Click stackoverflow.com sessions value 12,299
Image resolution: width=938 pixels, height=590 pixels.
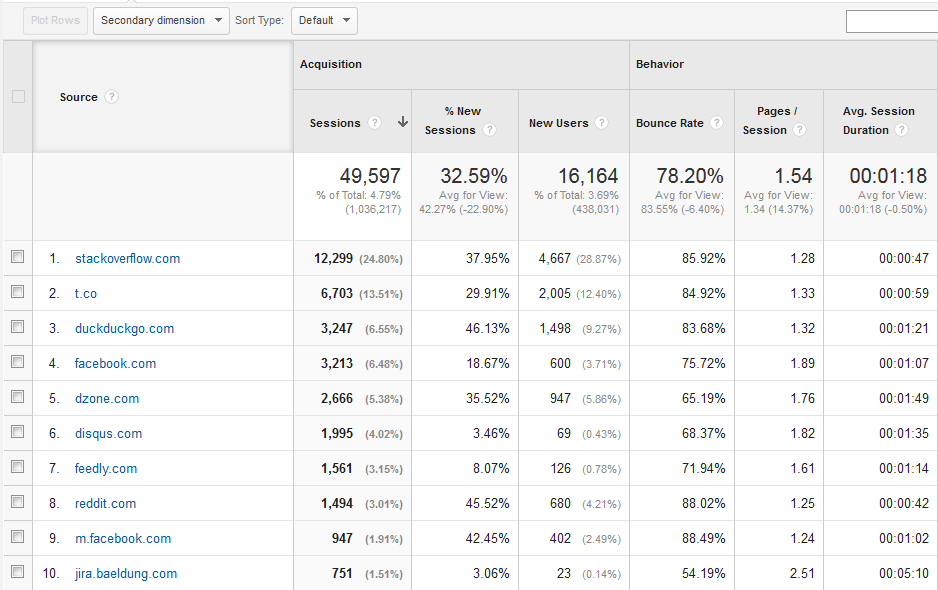(333, 258)
